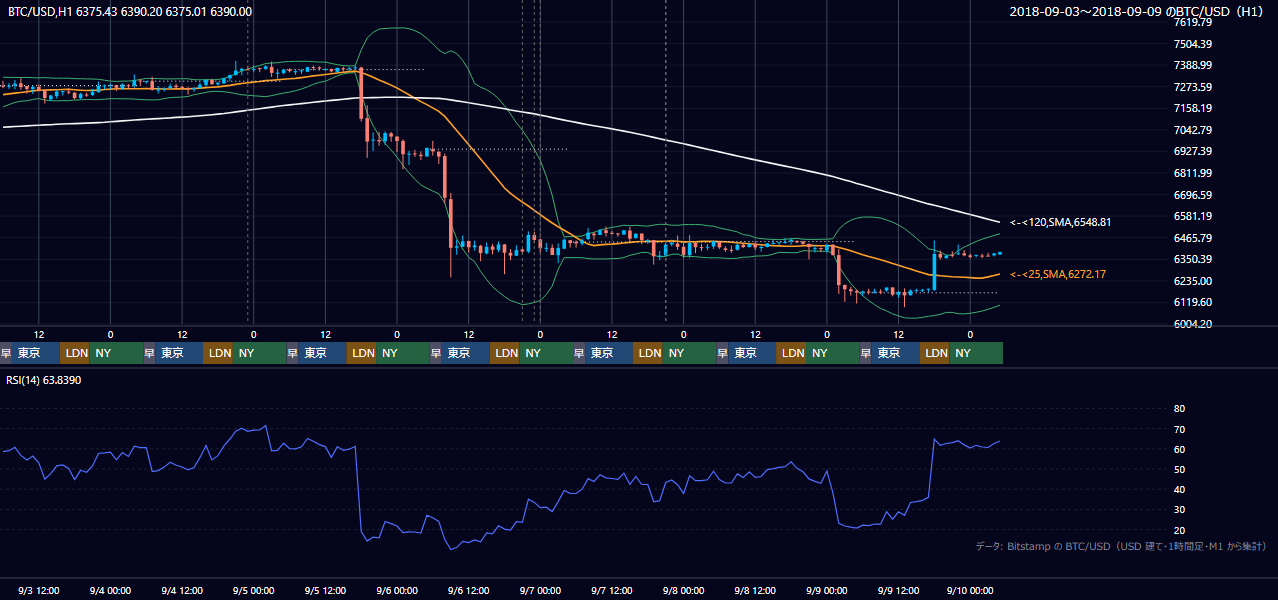Click price axis label 7504.39
Image resolution: width=1278 pixels, height=600 pixels.
(1193, 44)
